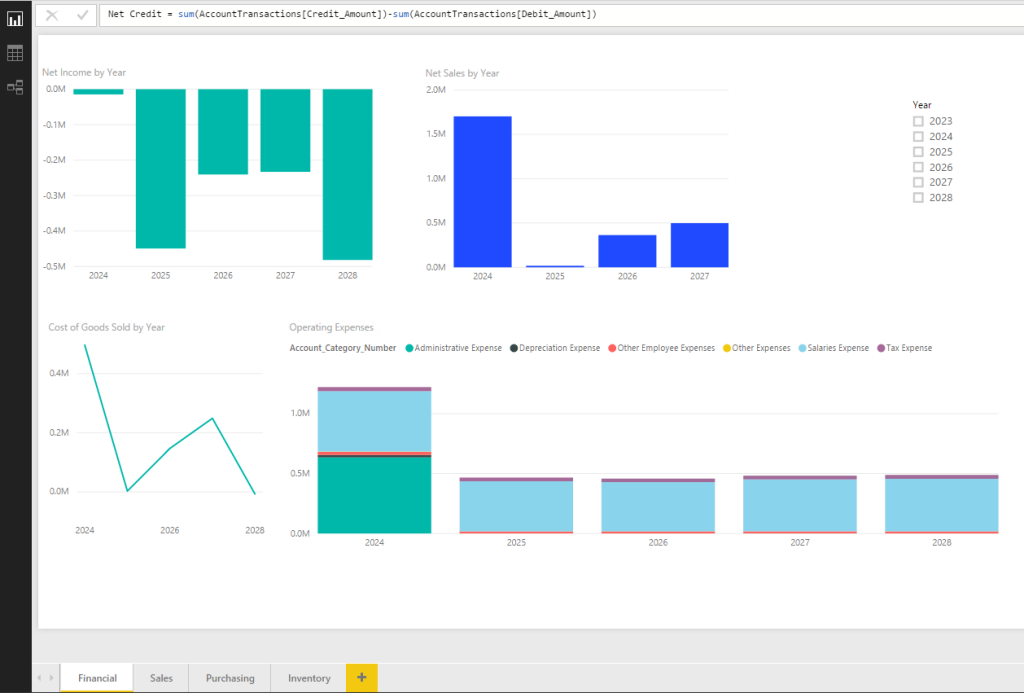Select Salaries Expense legend color marker
This screenshot has width=1024, height=693.
click(802, 348)
